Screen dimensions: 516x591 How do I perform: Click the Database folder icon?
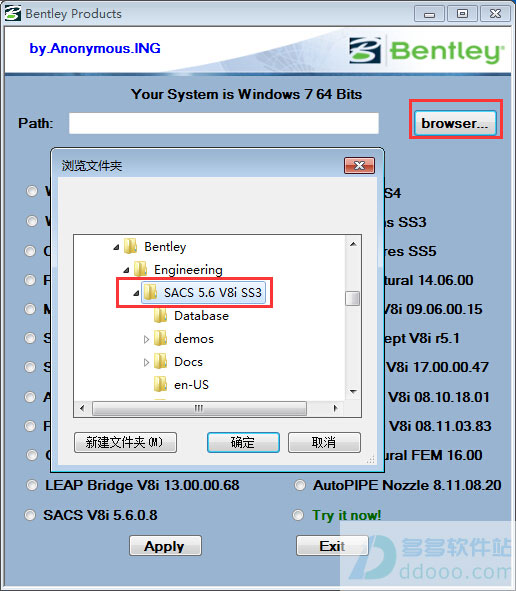(161, 315)
